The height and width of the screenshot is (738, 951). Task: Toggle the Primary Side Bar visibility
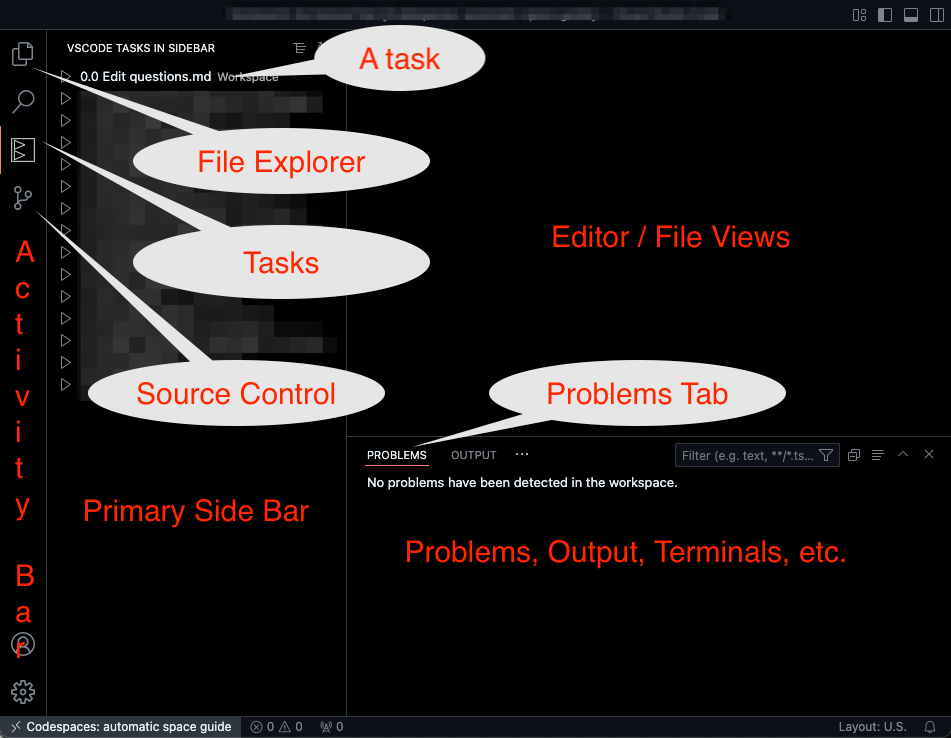884,16
